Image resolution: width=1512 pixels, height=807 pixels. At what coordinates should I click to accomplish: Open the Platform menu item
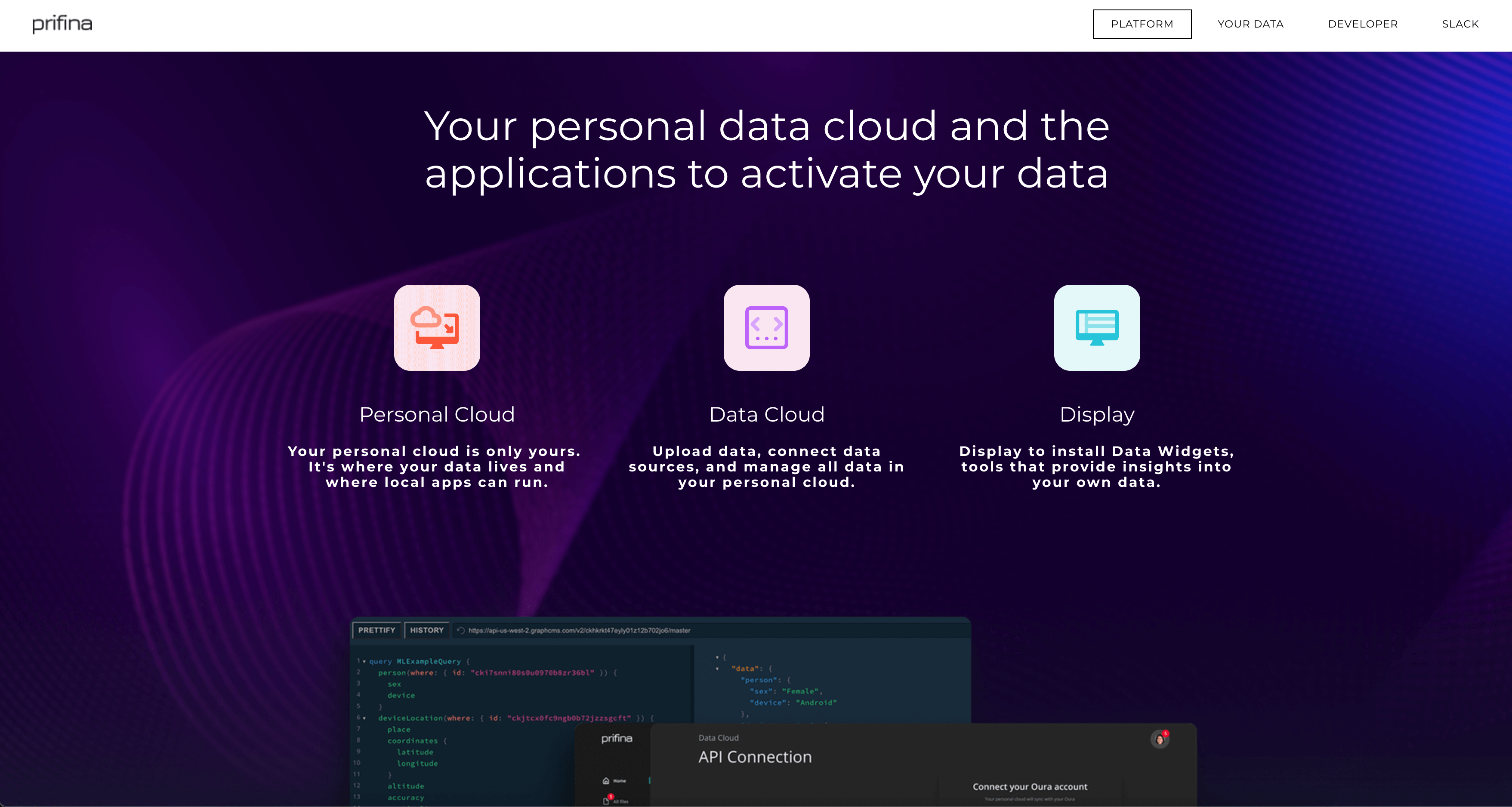coord(1142,24)
